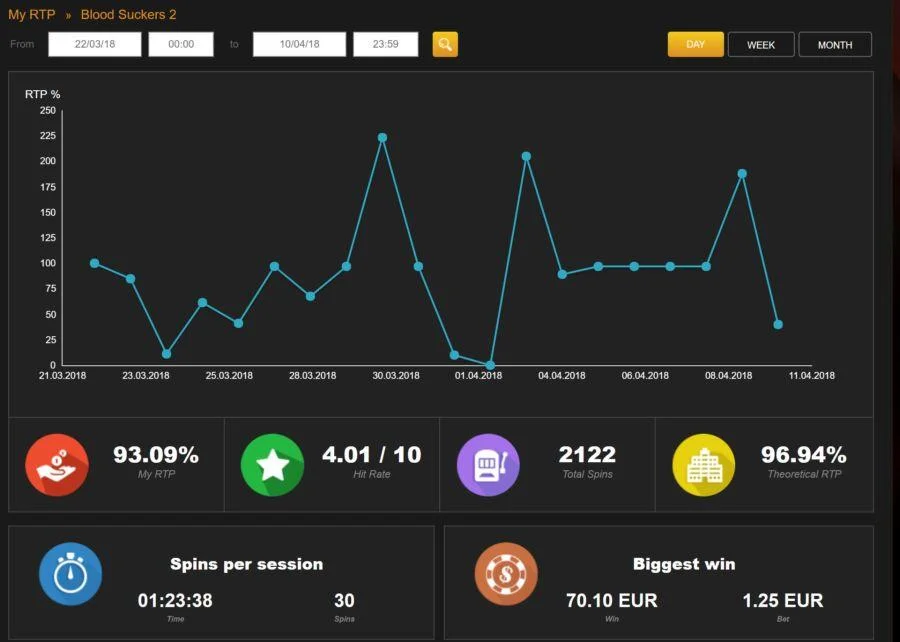This screenshot has width=900, height=642.
Task: Click the Blood Suckers 2 breadcrumb
Action: point(129,14)
